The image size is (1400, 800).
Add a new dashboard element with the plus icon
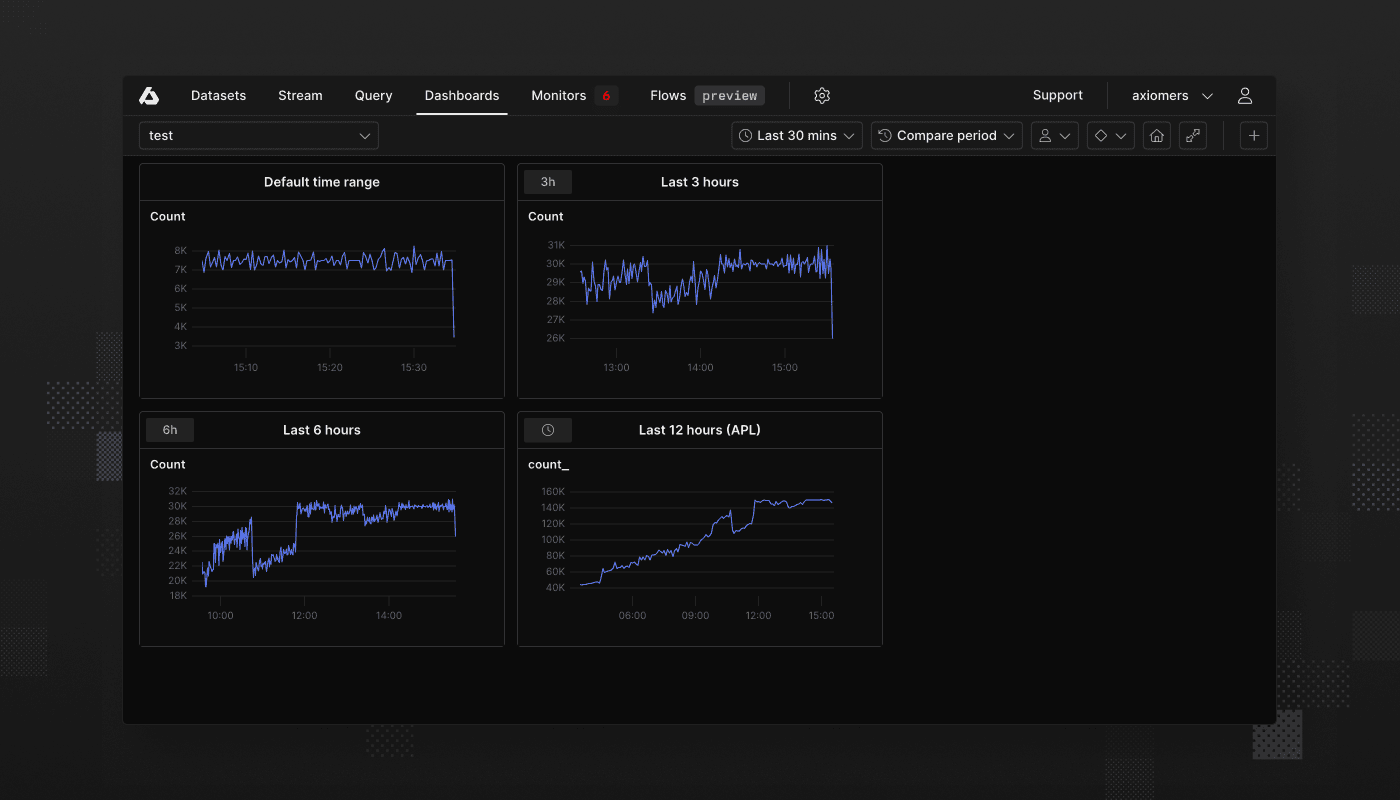coord(1253,135)
